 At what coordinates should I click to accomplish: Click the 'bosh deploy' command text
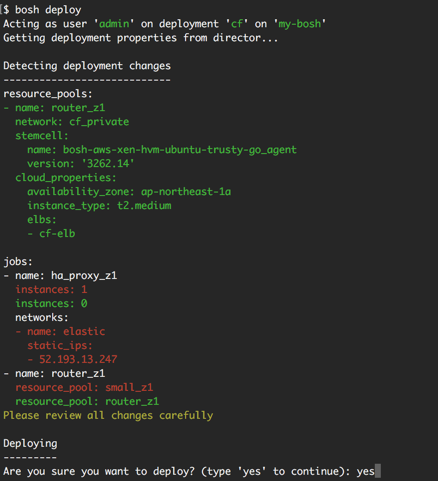[x=48, y=10]
